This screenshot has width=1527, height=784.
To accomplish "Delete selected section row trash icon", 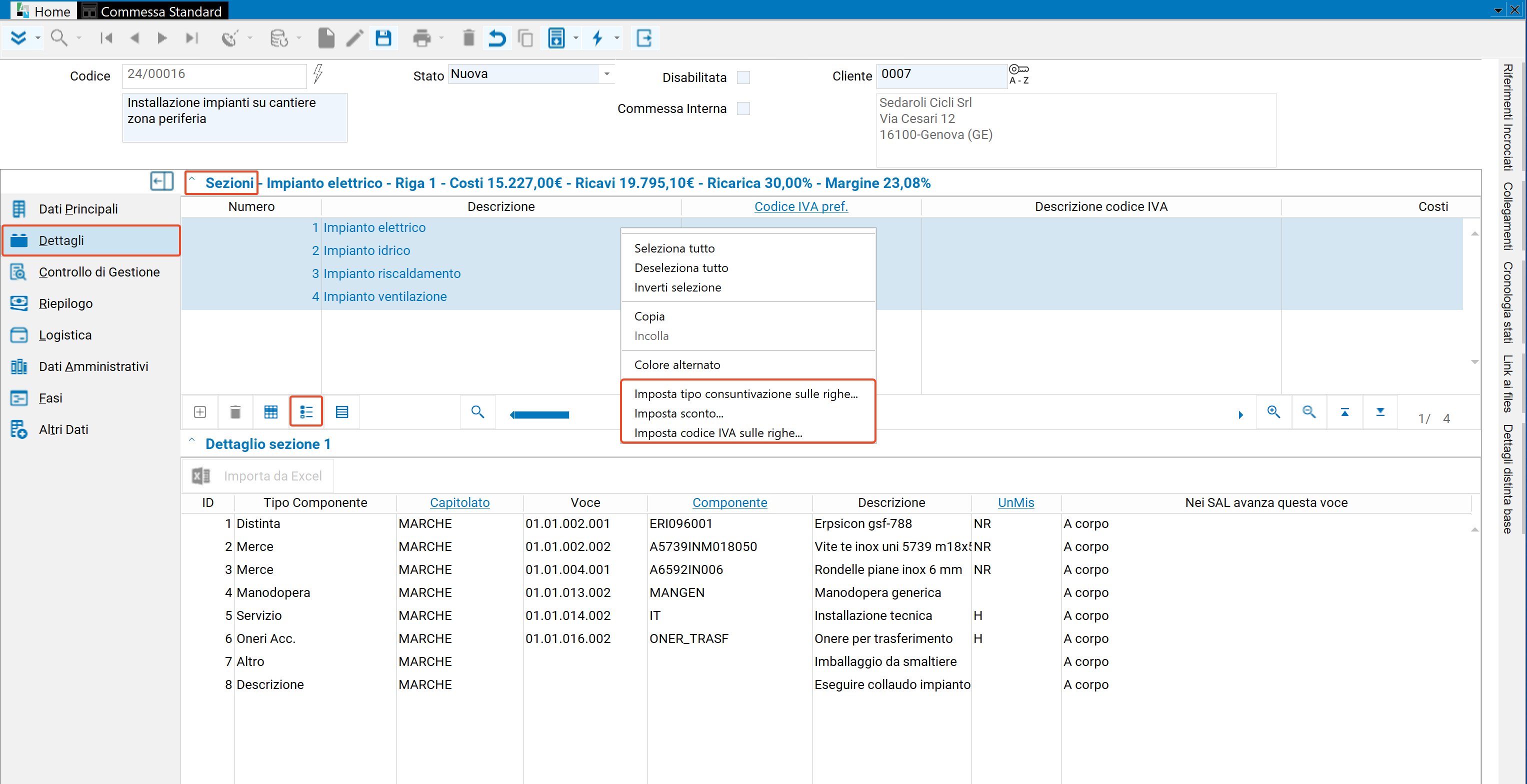I will tap(235, 412).
